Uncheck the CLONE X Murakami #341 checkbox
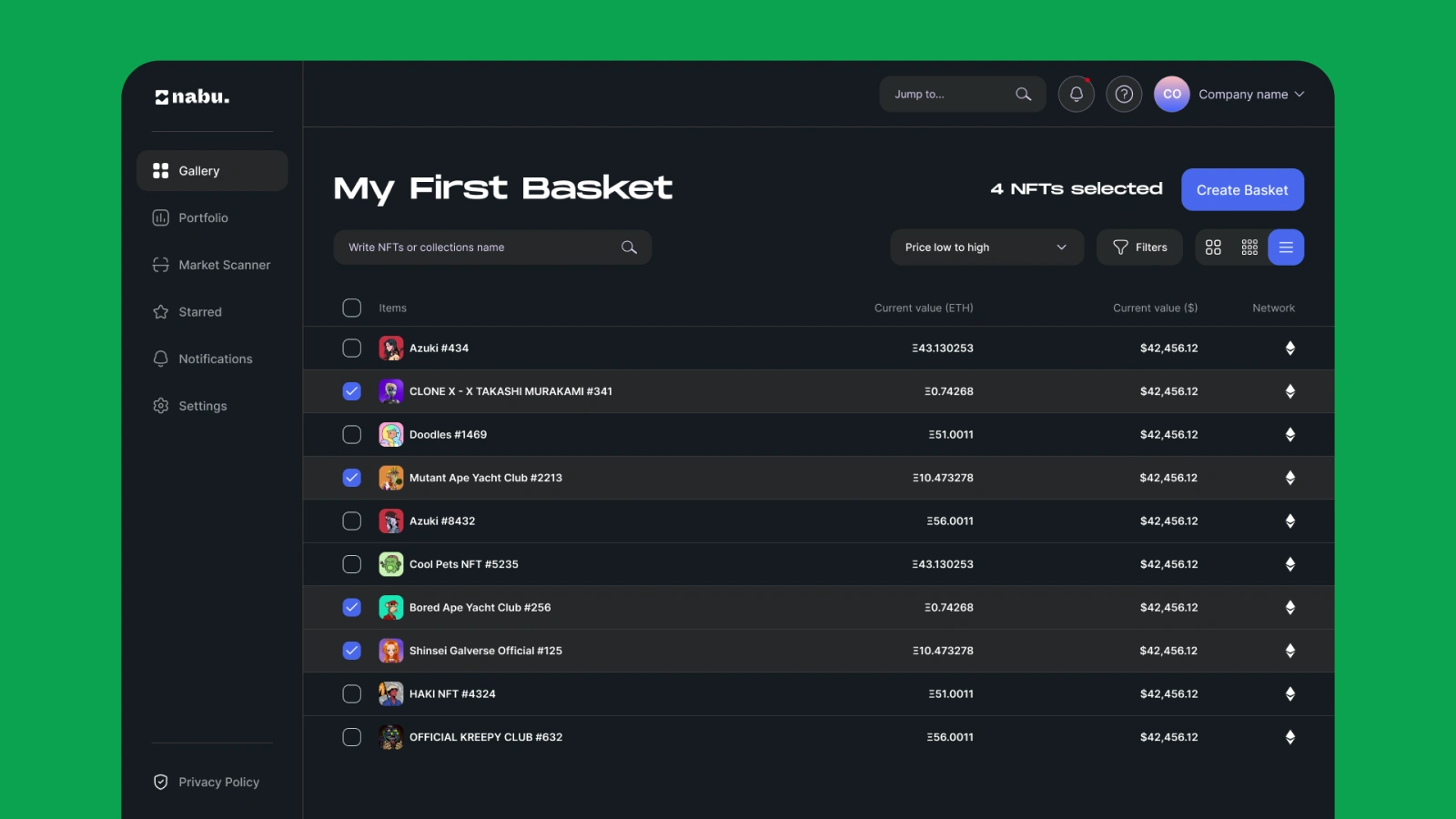The width and height of the screenshot is (1456, 819). pyautogui.click(x=352, y=391)
